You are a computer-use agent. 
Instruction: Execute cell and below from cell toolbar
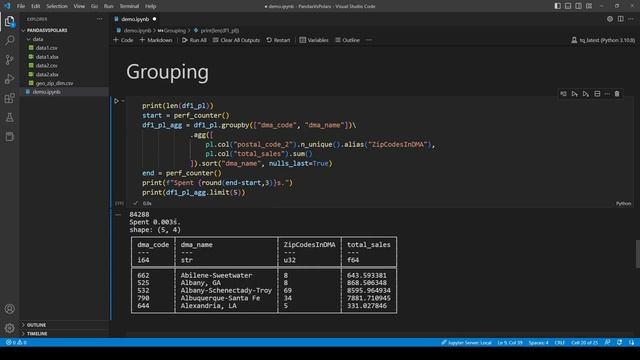pos(586,94)
